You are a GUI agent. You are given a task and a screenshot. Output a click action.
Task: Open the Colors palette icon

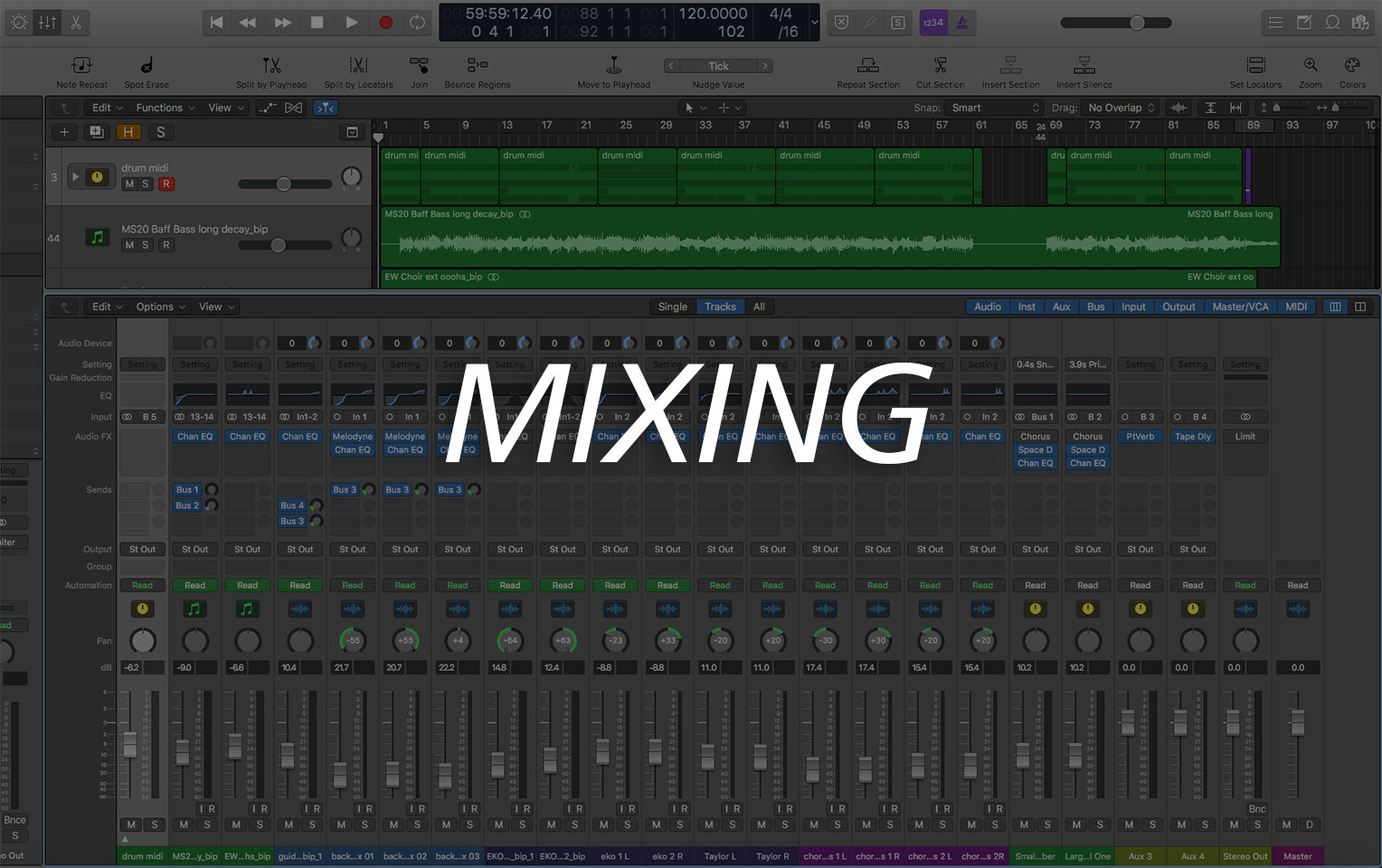1352,66
